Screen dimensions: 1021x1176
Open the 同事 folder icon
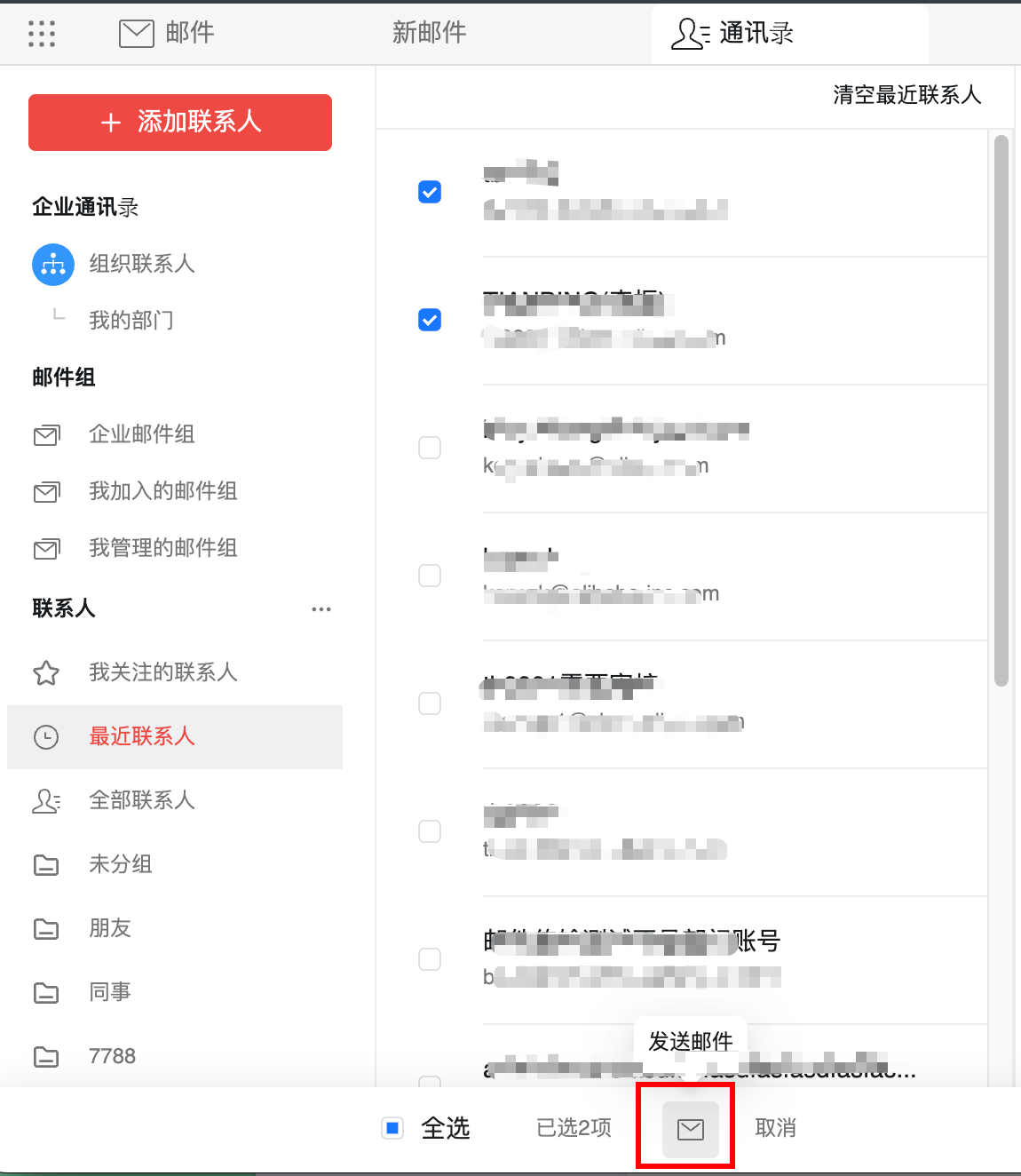click(46, 992)
